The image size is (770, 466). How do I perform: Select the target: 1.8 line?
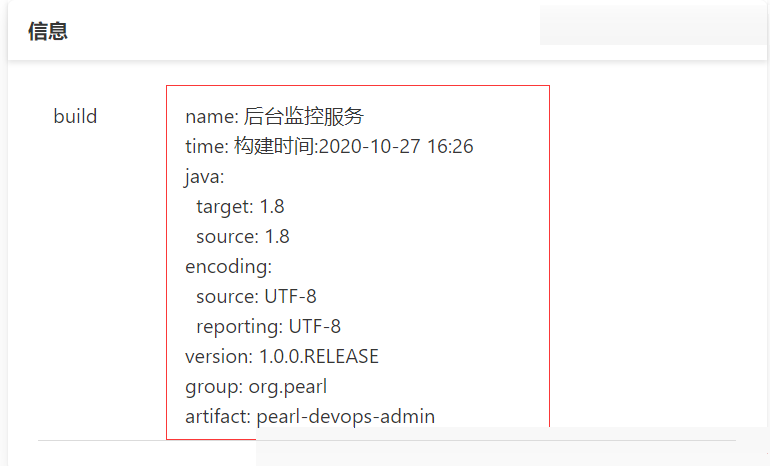(x=240, y=207)
